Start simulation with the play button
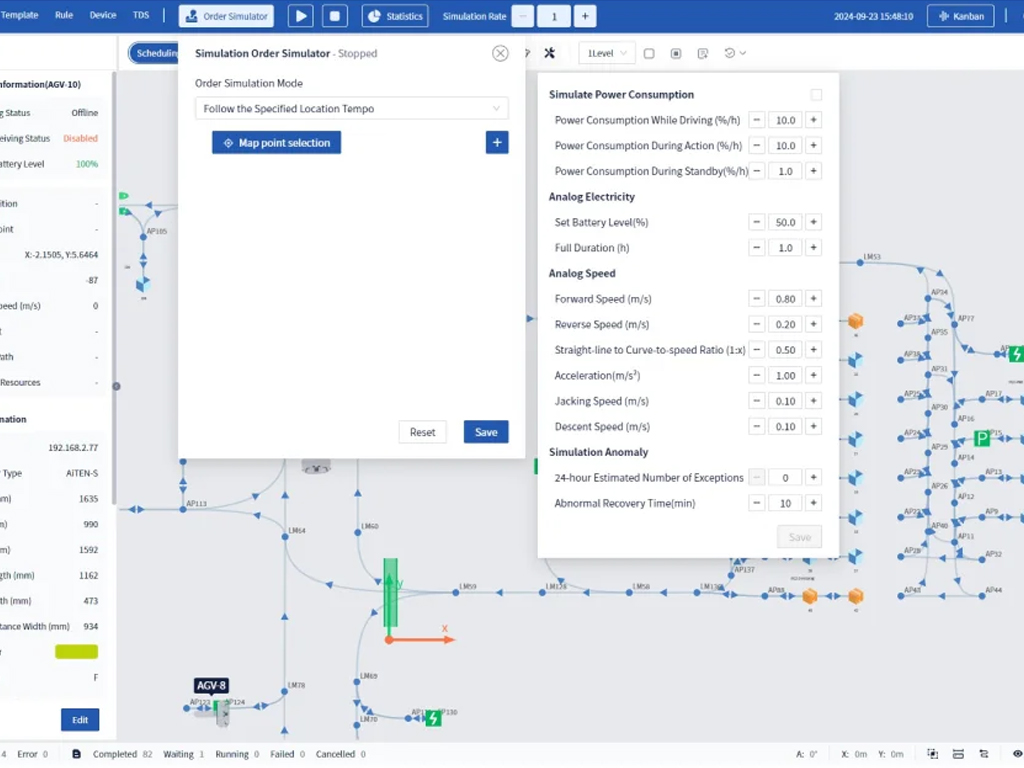 300,16
